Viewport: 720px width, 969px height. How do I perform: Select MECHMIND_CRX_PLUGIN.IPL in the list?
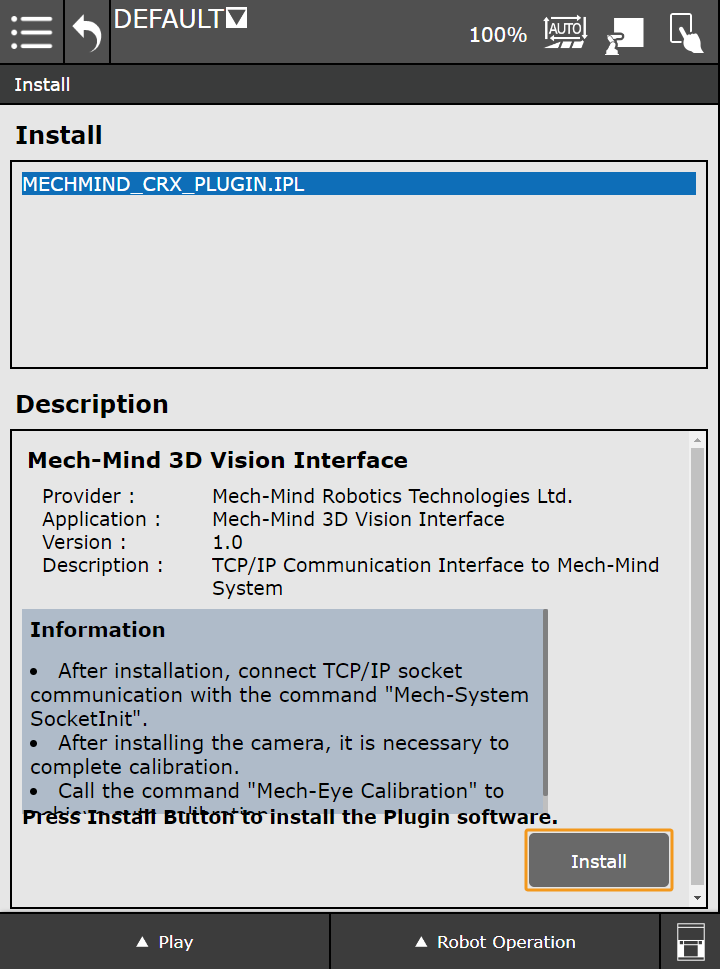click(163, 185)
